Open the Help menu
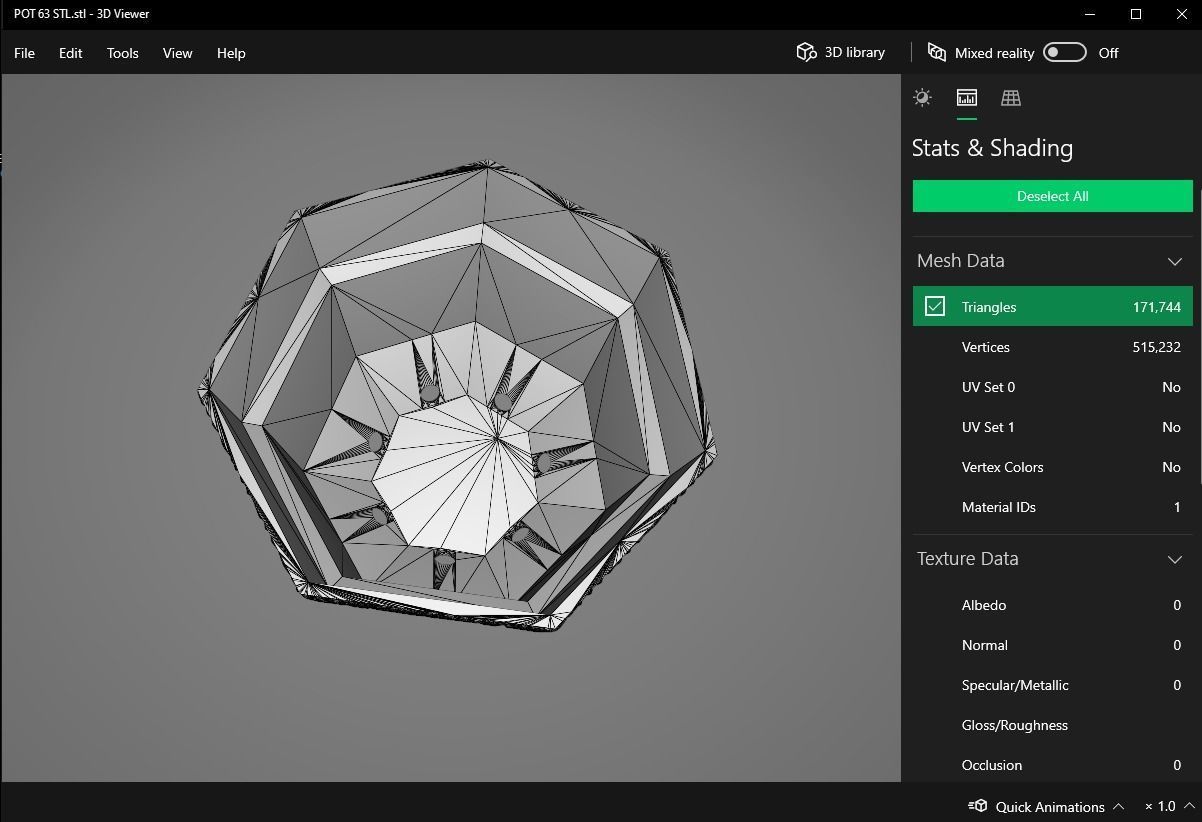The width and height of the screenshot is (1202, 822). tap(231, 53)
